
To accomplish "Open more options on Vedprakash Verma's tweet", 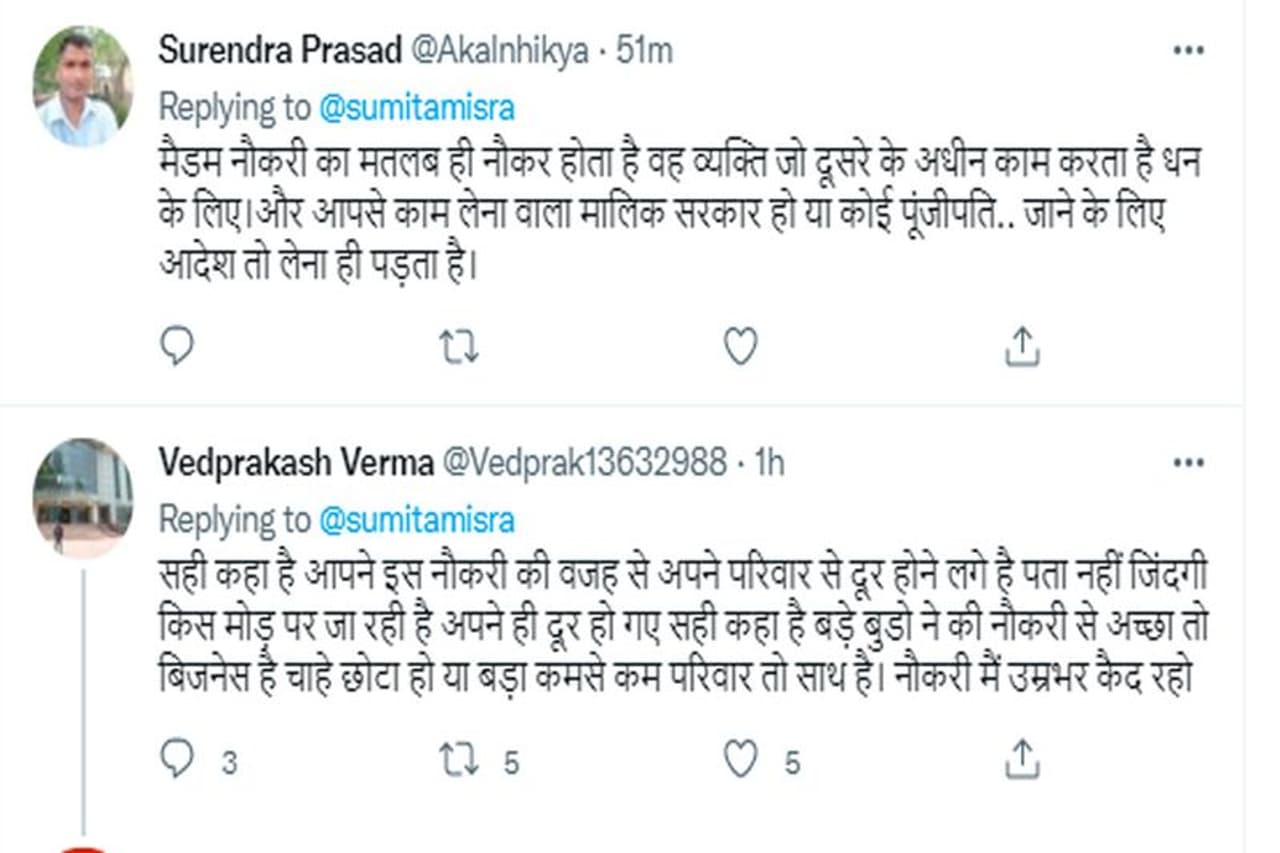I will point(1188,463).
